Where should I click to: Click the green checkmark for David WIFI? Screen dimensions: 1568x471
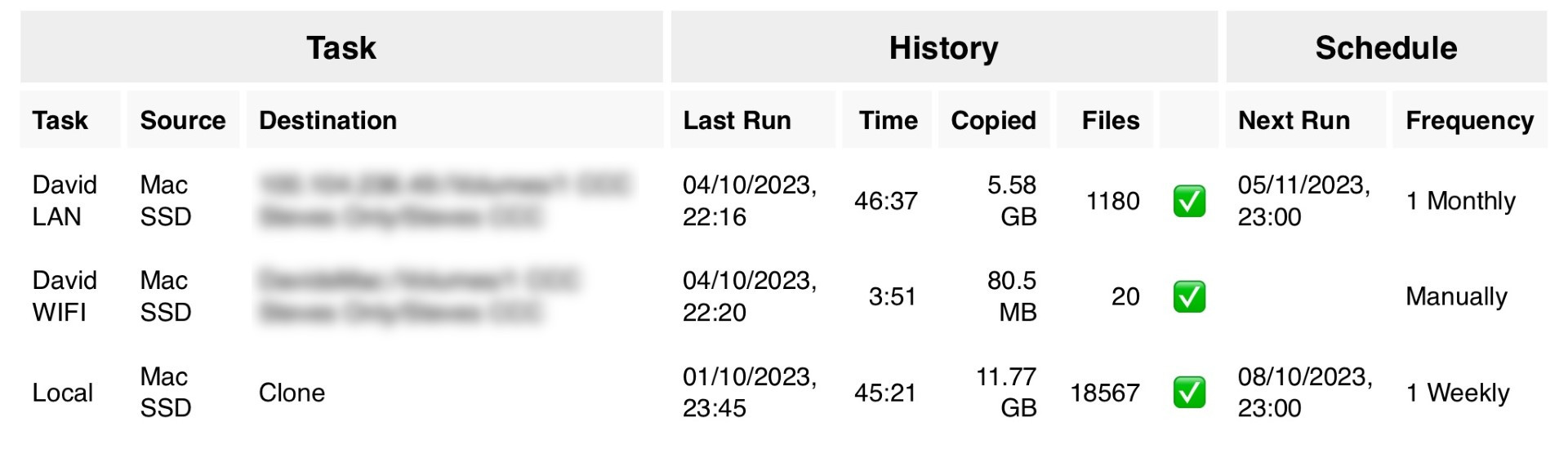1189,296
